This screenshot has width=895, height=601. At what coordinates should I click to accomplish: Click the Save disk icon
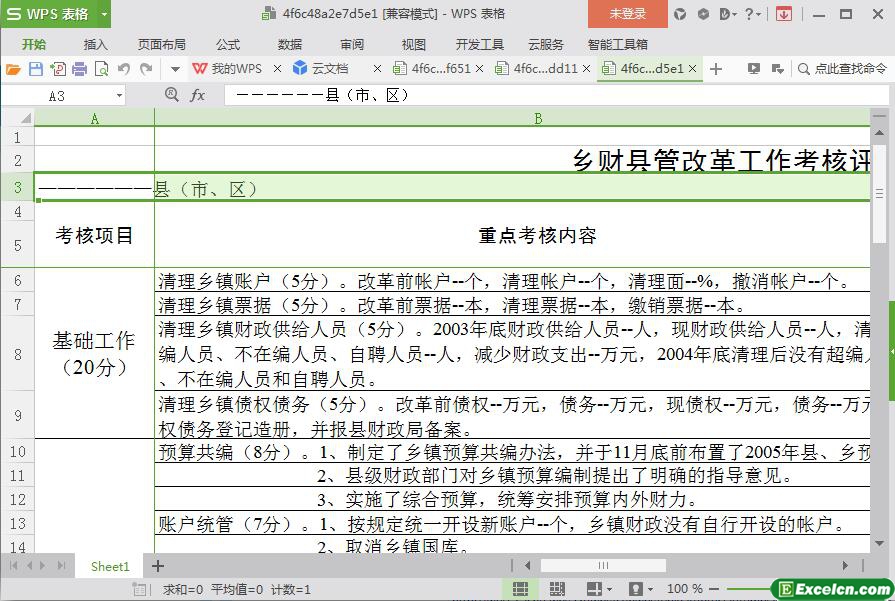point(36,69)
